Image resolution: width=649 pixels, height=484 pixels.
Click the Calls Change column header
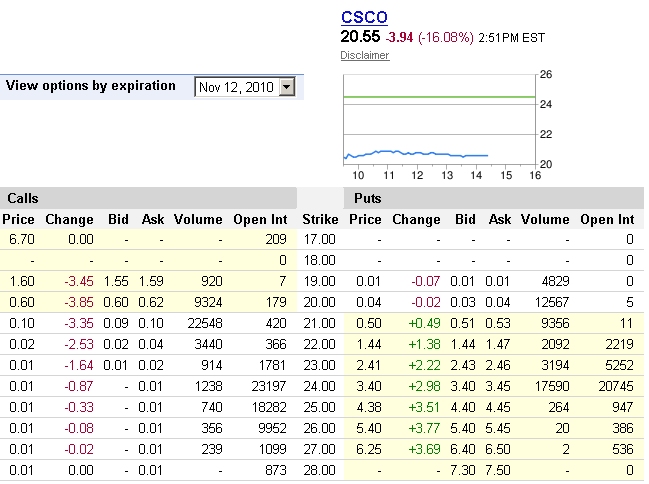tap(70, 219)
